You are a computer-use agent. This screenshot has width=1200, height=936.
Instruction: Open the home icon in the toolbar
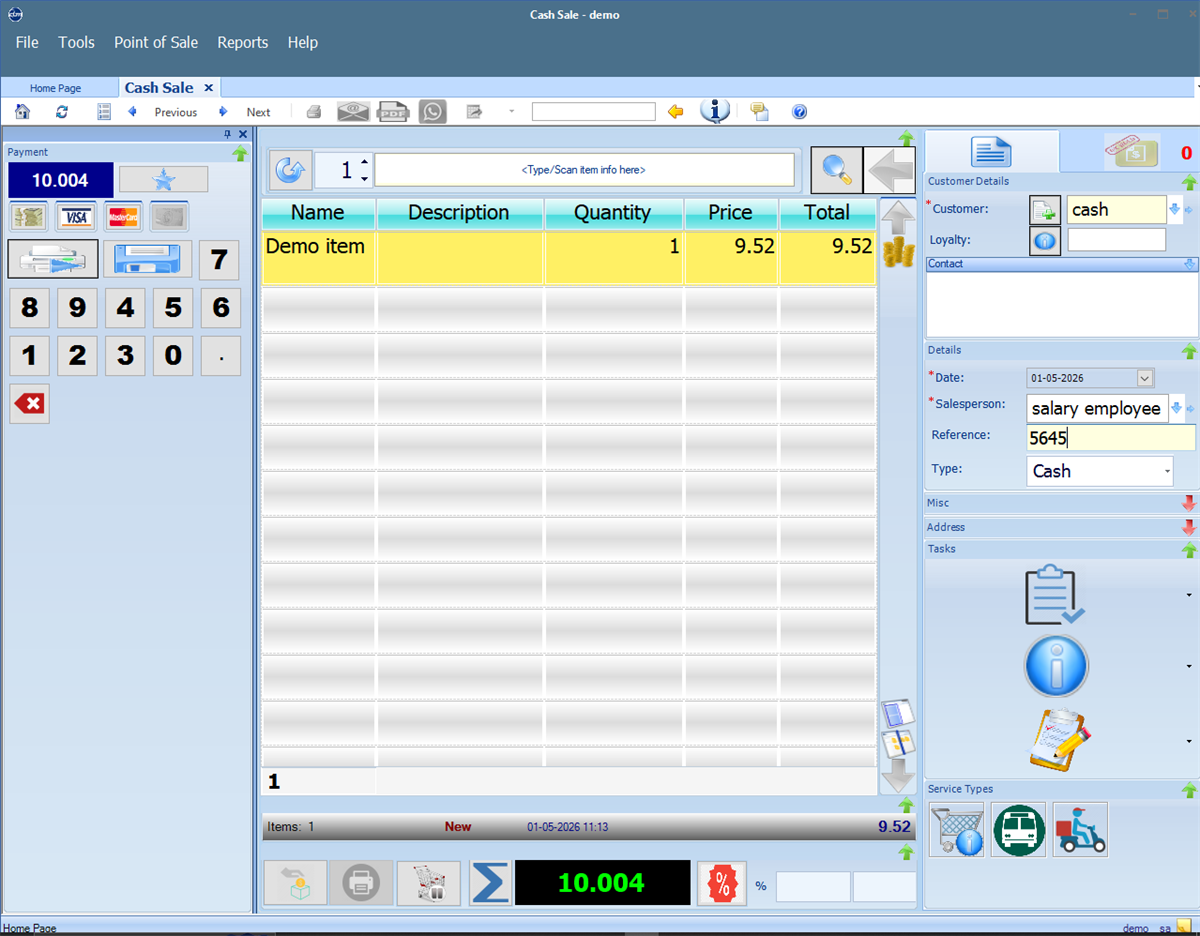[x=22, y=112]
